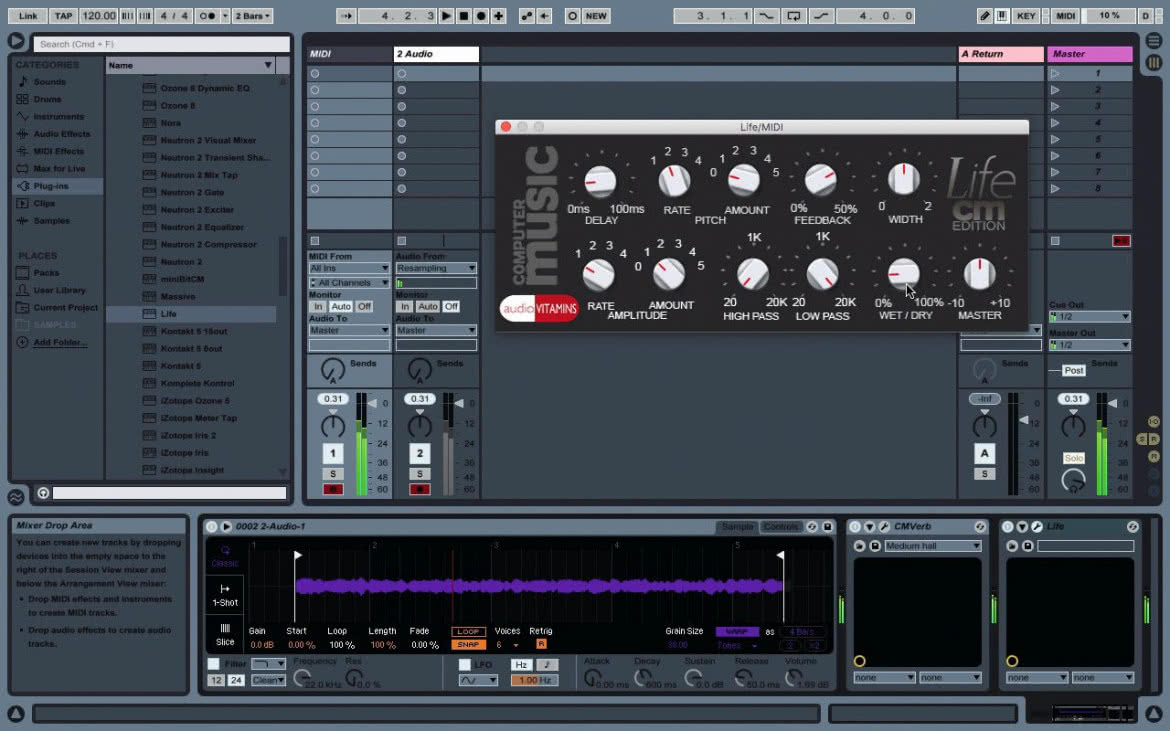Toggle Follow playback arrow button
The height and width of the screenshot is (731, 1170).
tap(346, 16)
